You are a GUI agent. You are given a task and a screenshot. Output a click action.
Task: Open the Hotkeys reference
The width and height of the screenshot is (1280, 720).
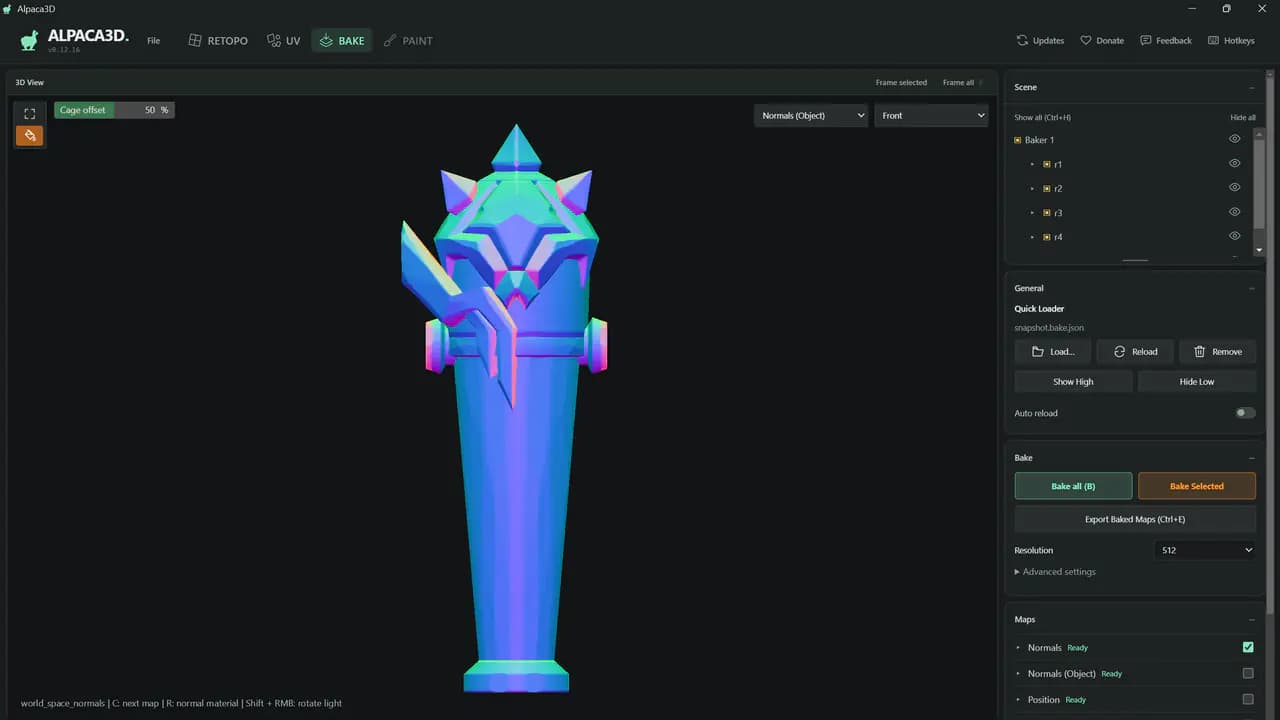(x=1231, y=41)
